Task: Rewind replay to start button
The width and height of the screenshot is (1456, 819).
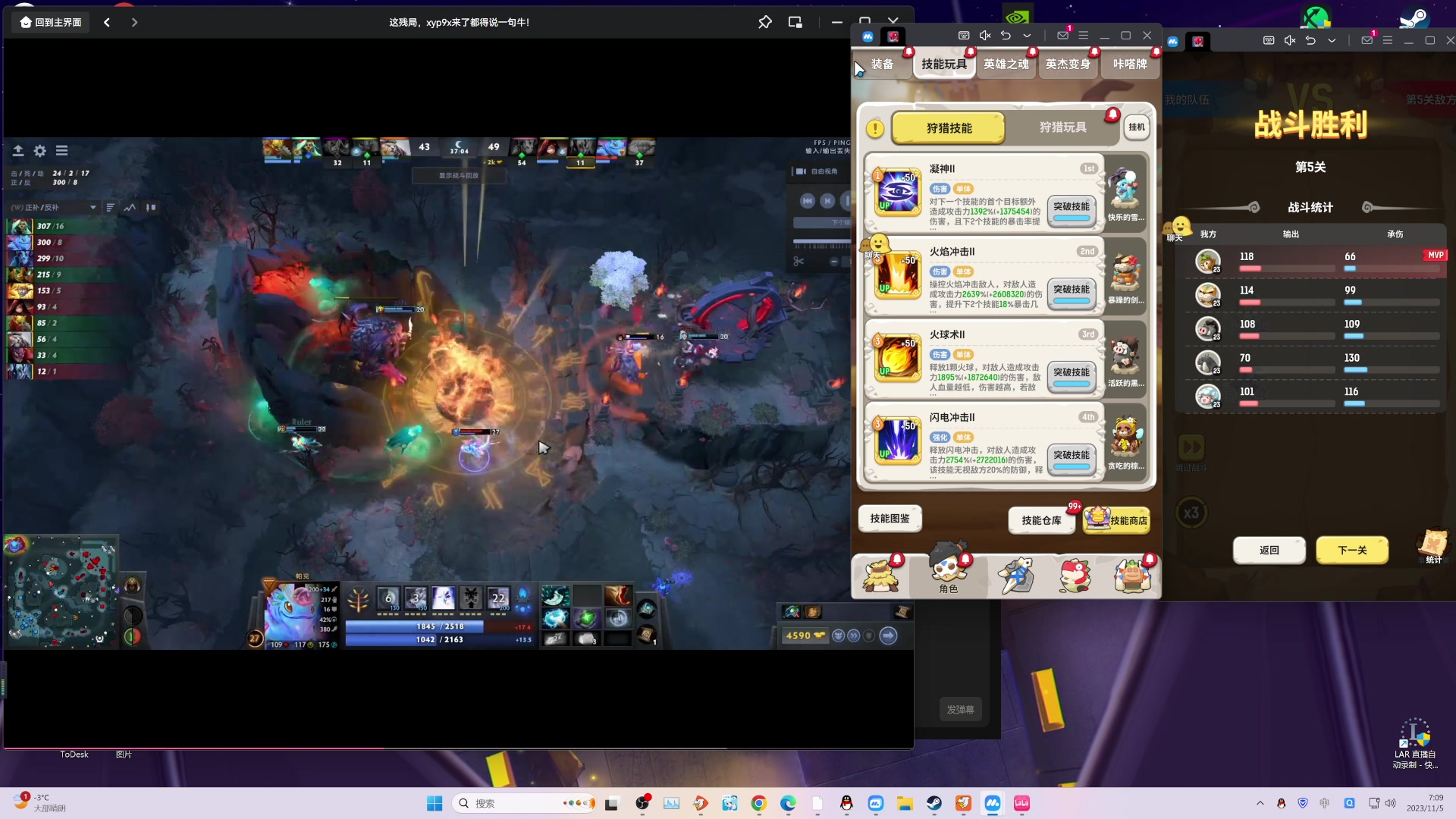Action: point(808,201)
